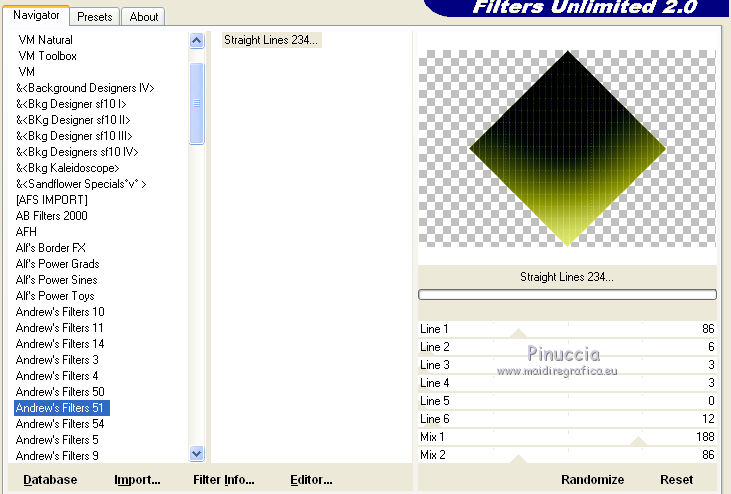Click the diamond filter preview image

click(567, 148)
